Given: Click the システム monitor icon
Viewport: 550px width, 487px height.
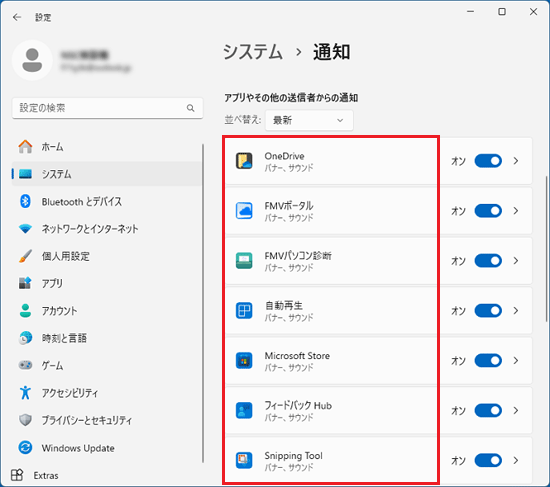Looking at the screenshot, I should click(x=25, y=174).
